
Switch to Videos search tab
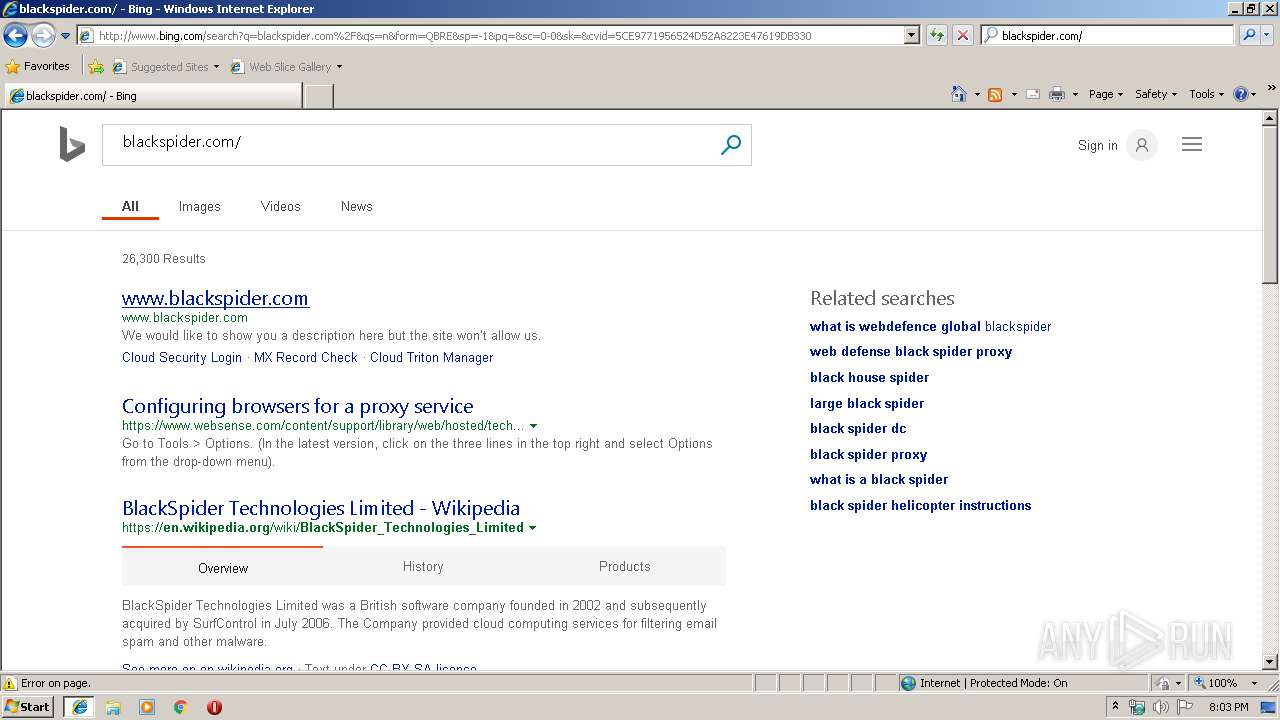coord(280,207)
